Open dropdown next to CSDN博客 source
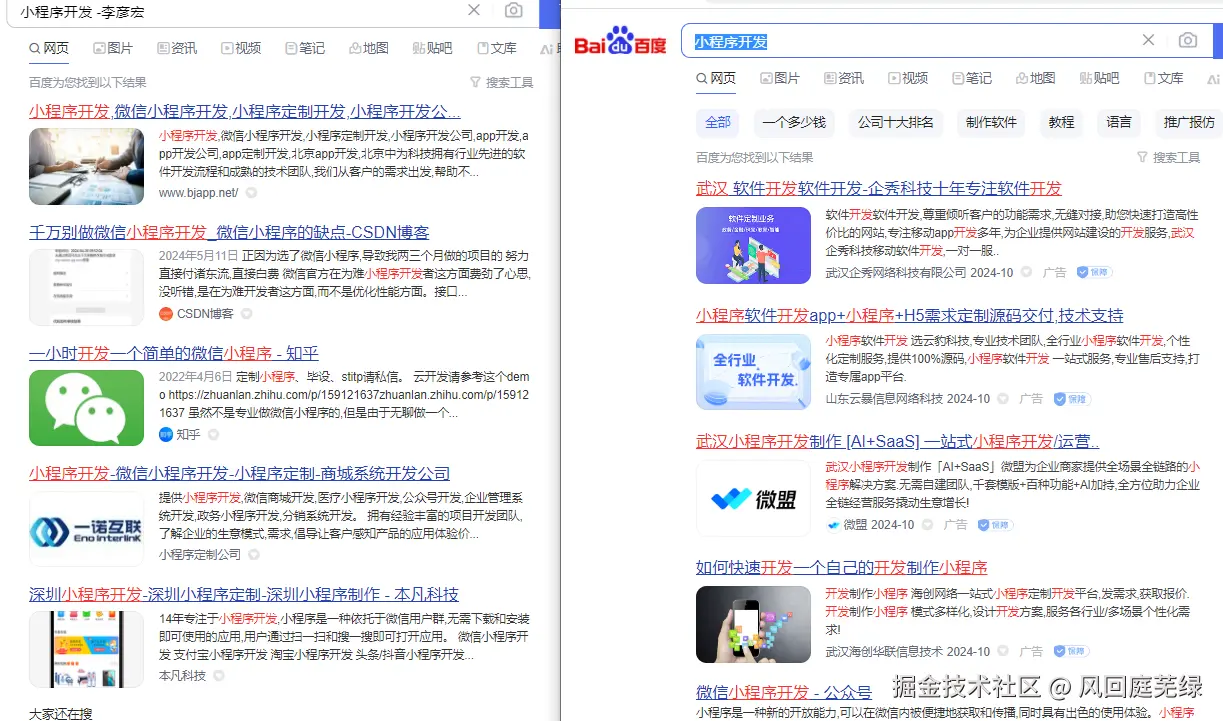This screenshot has width=1223, height=721. [246, 313]
